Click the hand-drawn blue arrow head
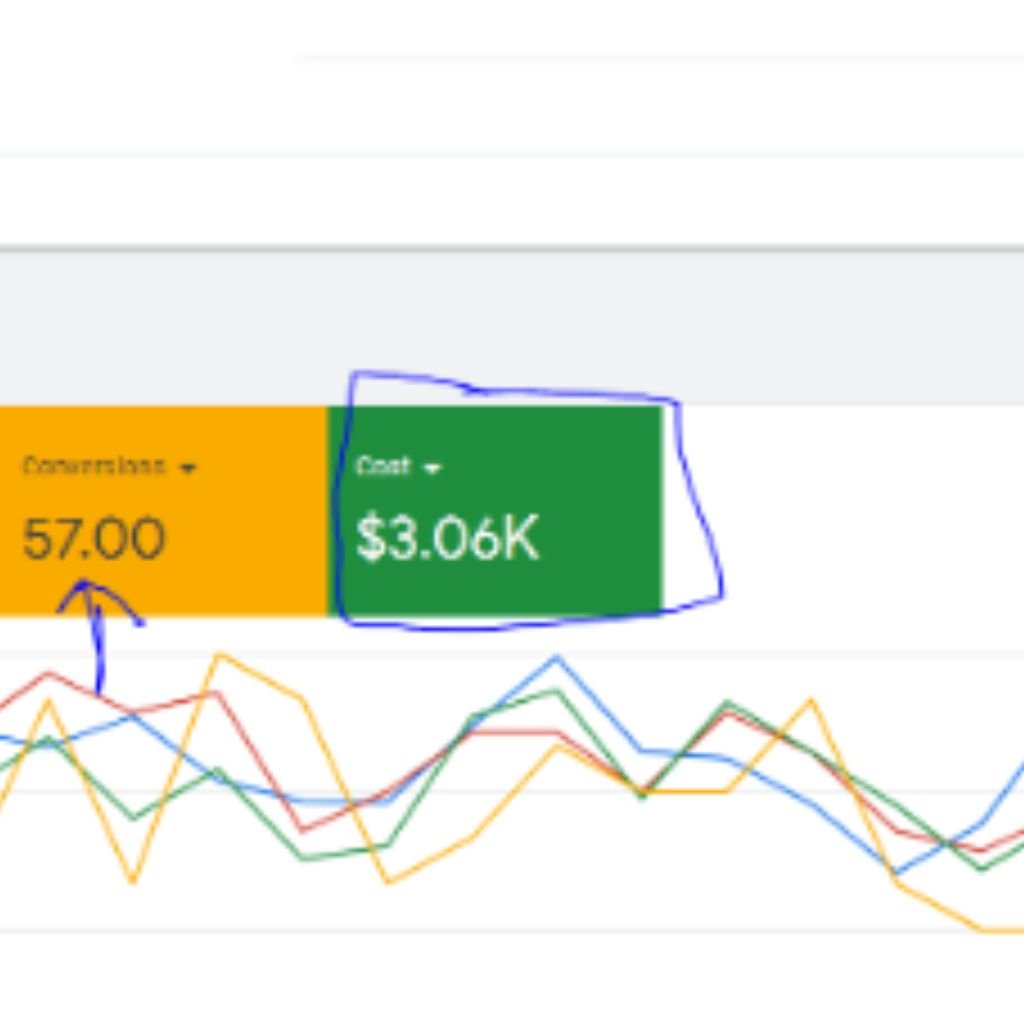The image size is (1024, 1024). [86, 586]
